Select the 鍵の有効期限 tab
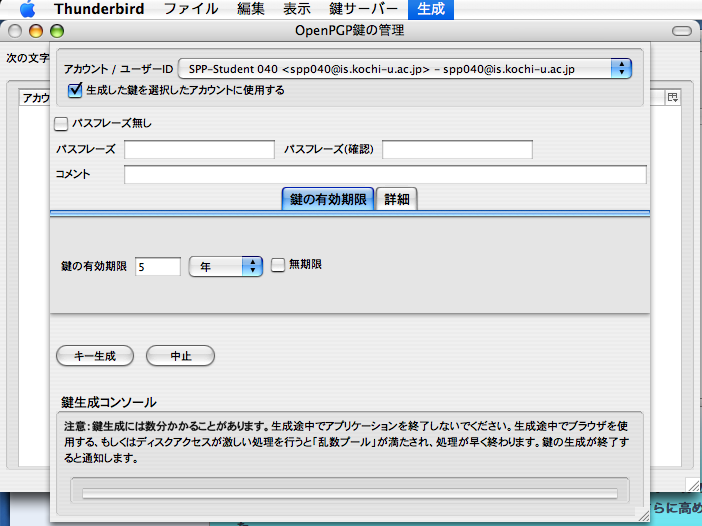702x526 pixels. tap(328, 199)
